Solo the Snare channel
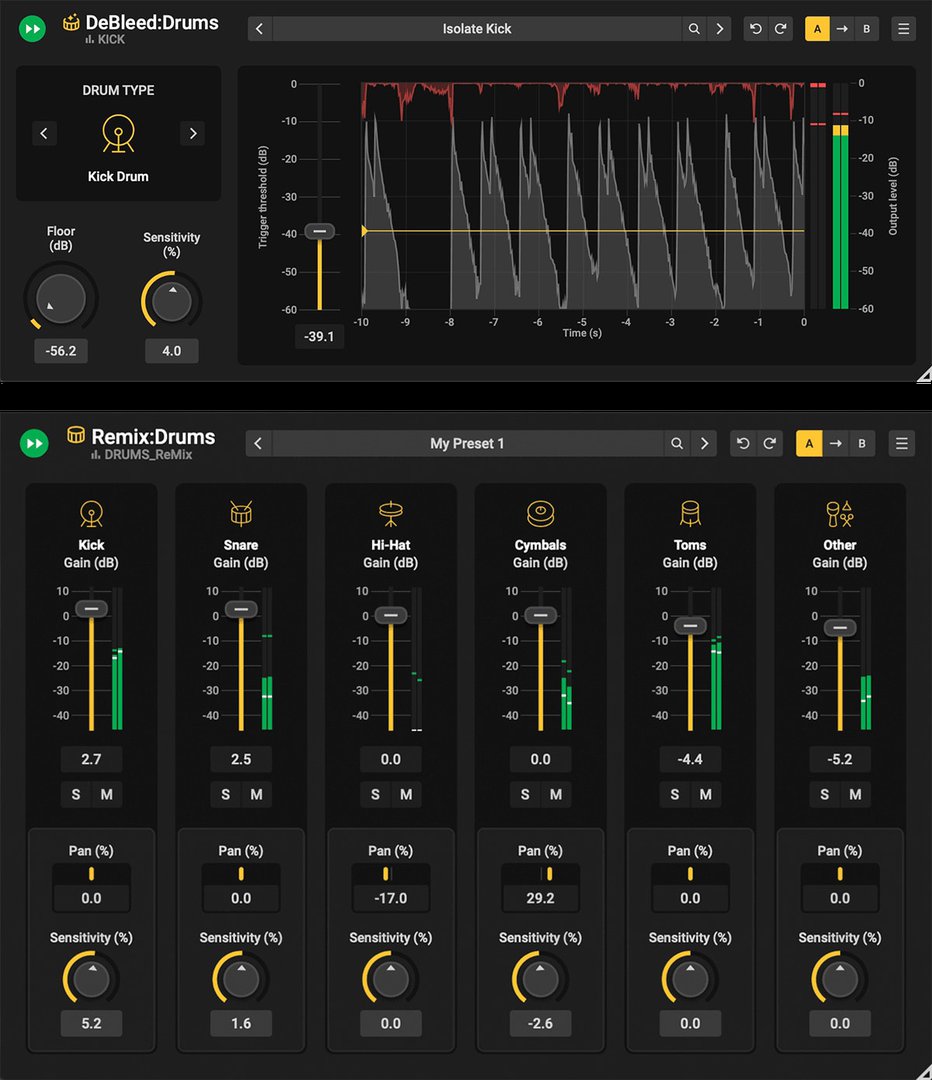This screenshot has height=1080, width=932. click(224, 794)
